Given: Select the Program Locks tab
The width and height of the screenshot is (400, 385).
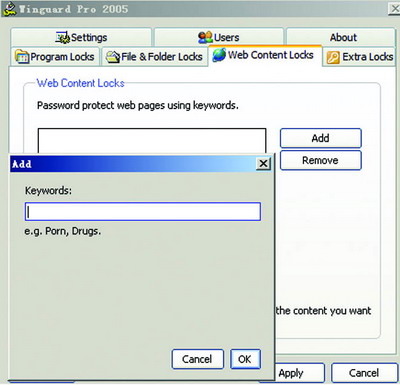Looking at the screenshot, I should click(55, 57).
